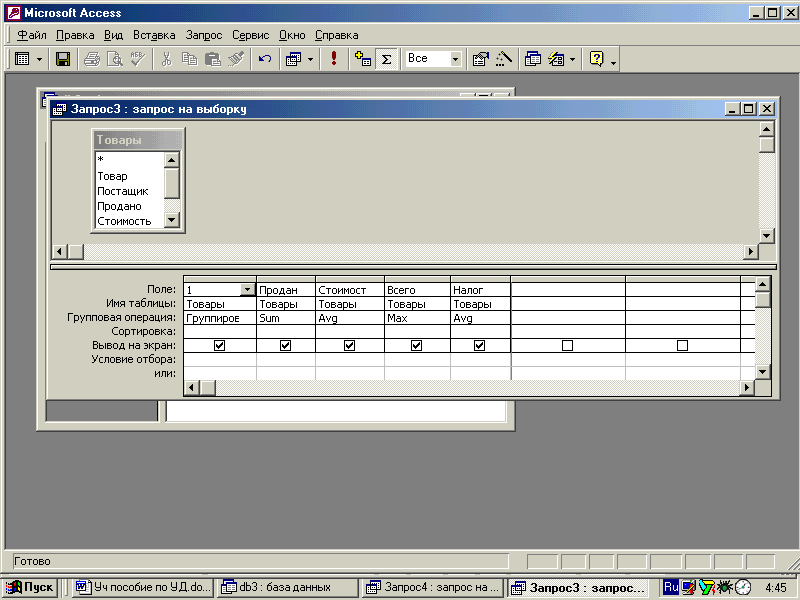
Task: Open the Вставка menu
Action: (154, 35)
